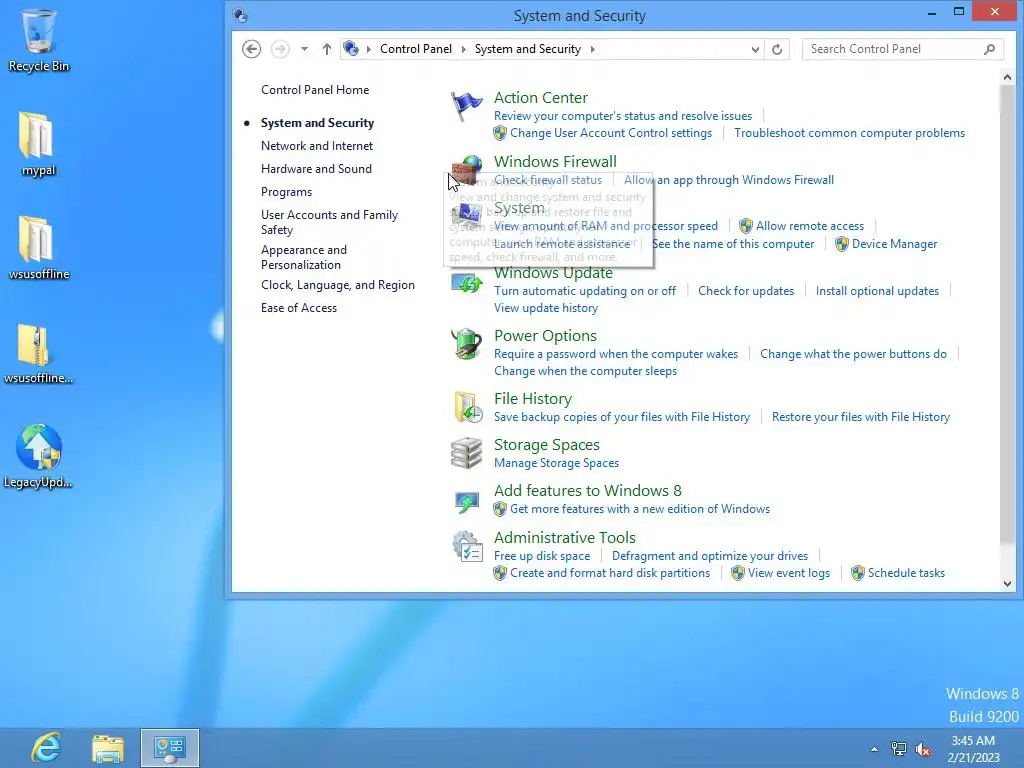The height and width of the screenshot is (768, 1024).
Task: Click the Administrative Tools gear icon
Action: click(467, 547)
